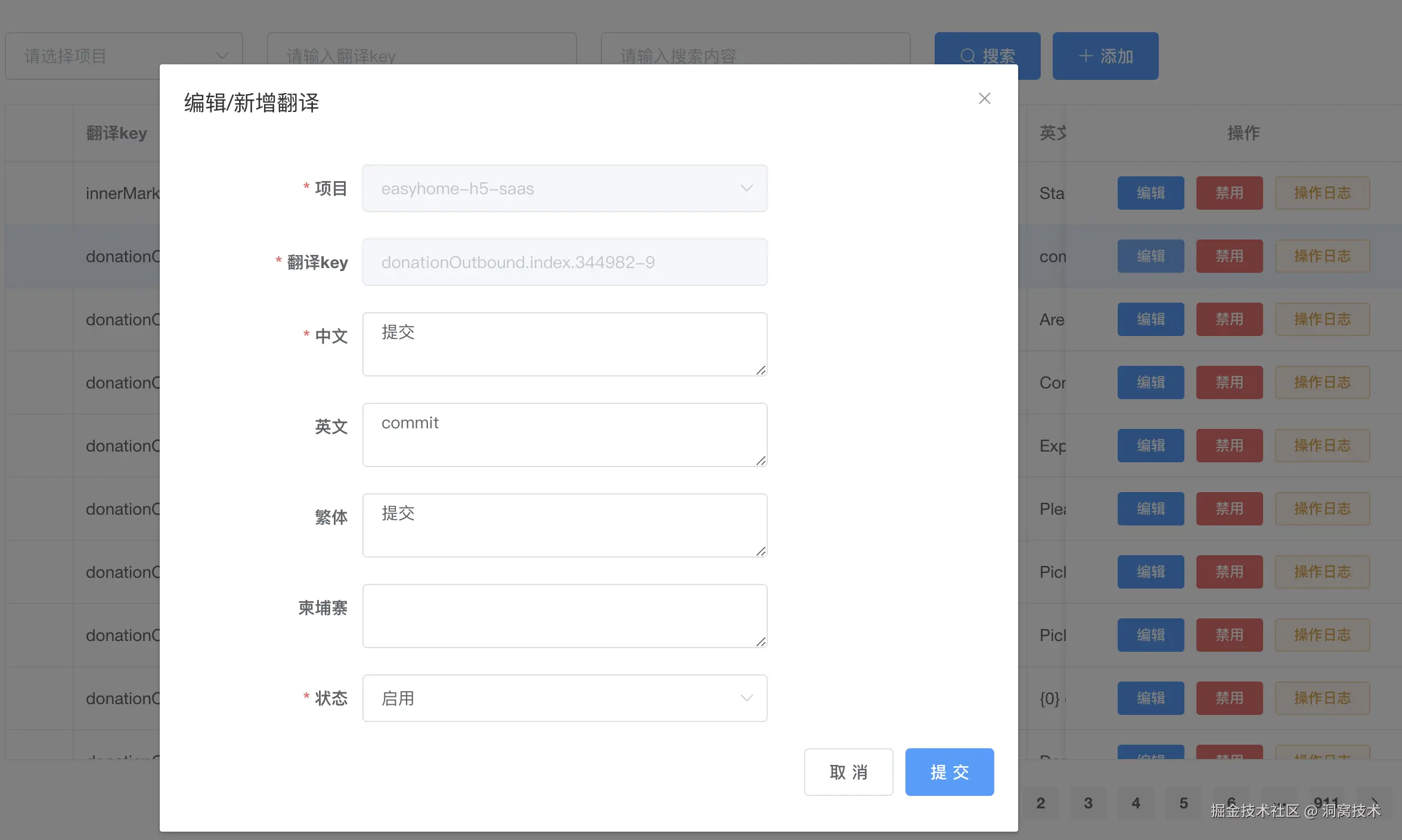The width and height of the screenshot is (1402, 840).
Task: Click red 禁用 button in first row
Action: click(1229, 193)
